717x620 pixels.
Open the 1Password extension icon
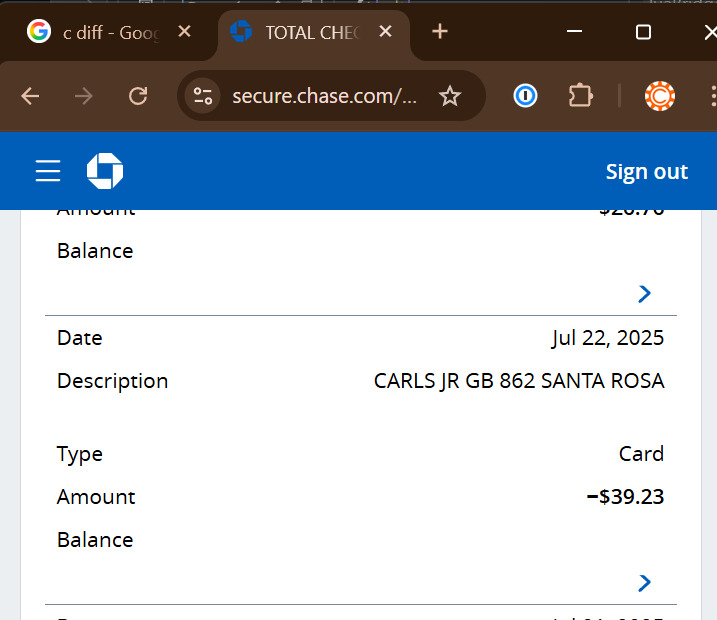(526, 96)
